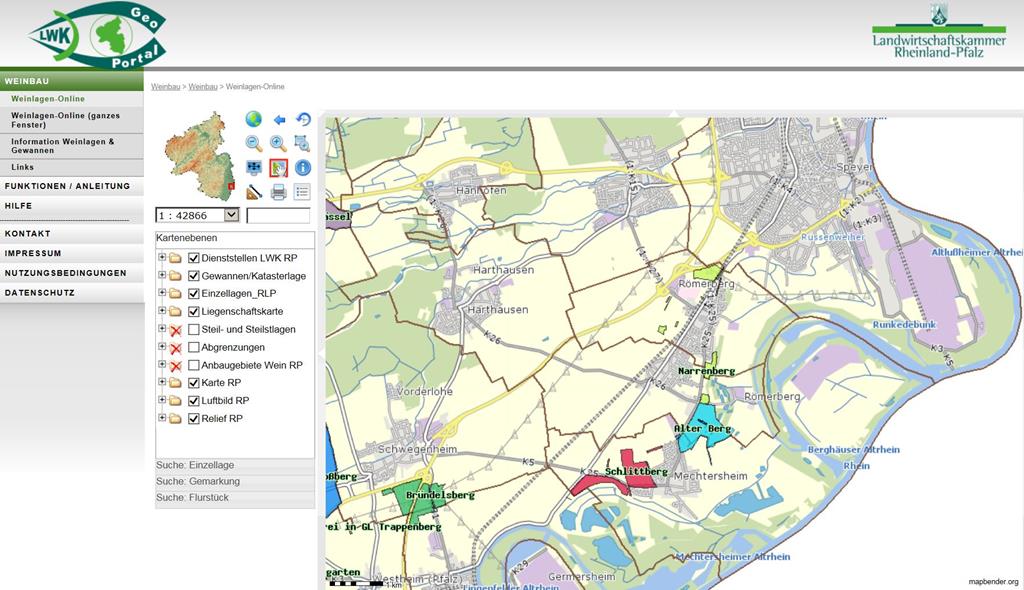Click folder icon of Relief RP layer
The image size is (1024, 590).
pos(175,419)
